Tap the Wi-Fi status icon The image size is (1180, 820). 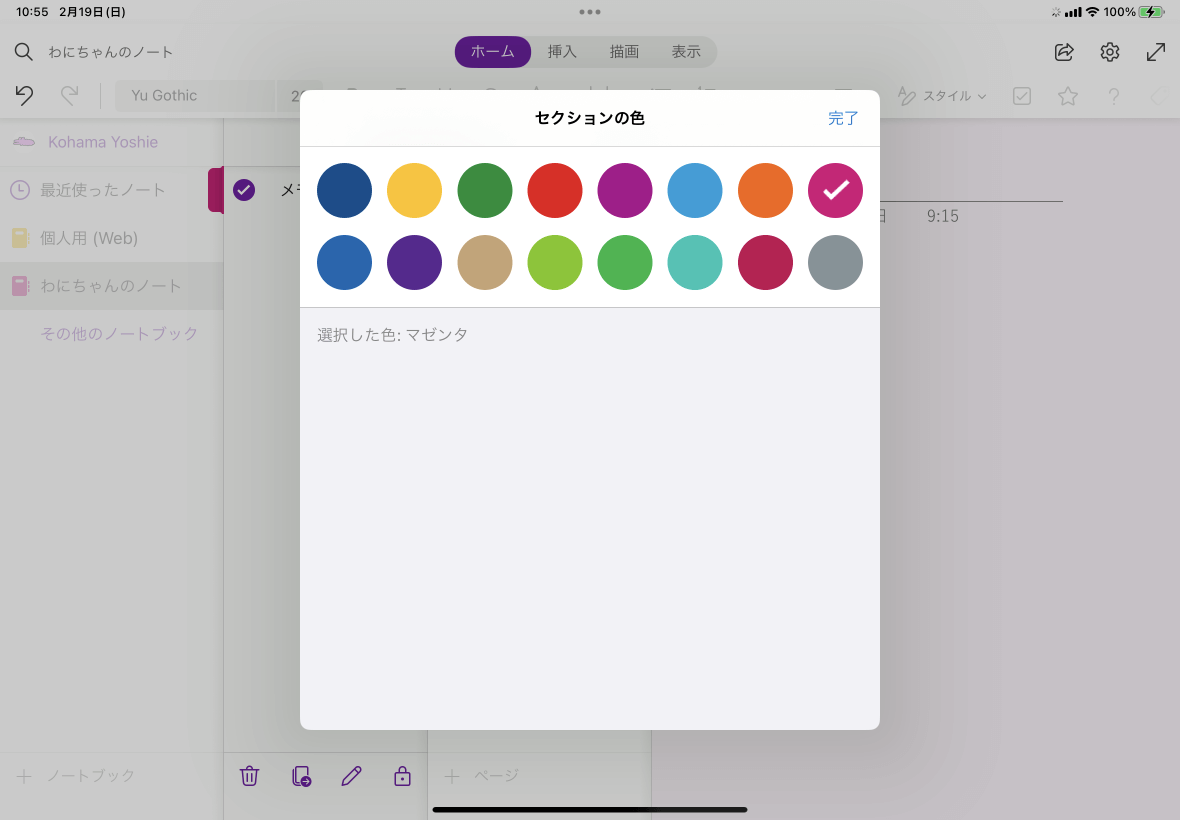(1092, 12)
